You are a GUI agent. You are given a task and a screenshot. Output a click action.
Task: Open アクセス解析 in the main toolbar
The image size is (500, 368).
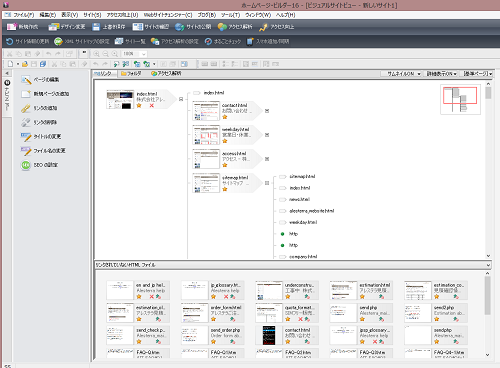pyautogui.click(x=235, y=27)
